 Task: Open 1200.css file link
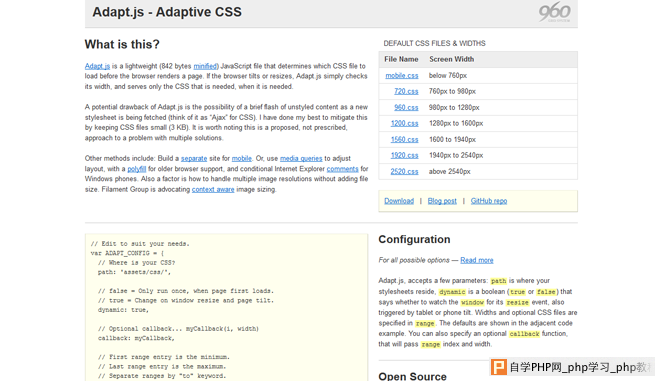click(405, 123)
